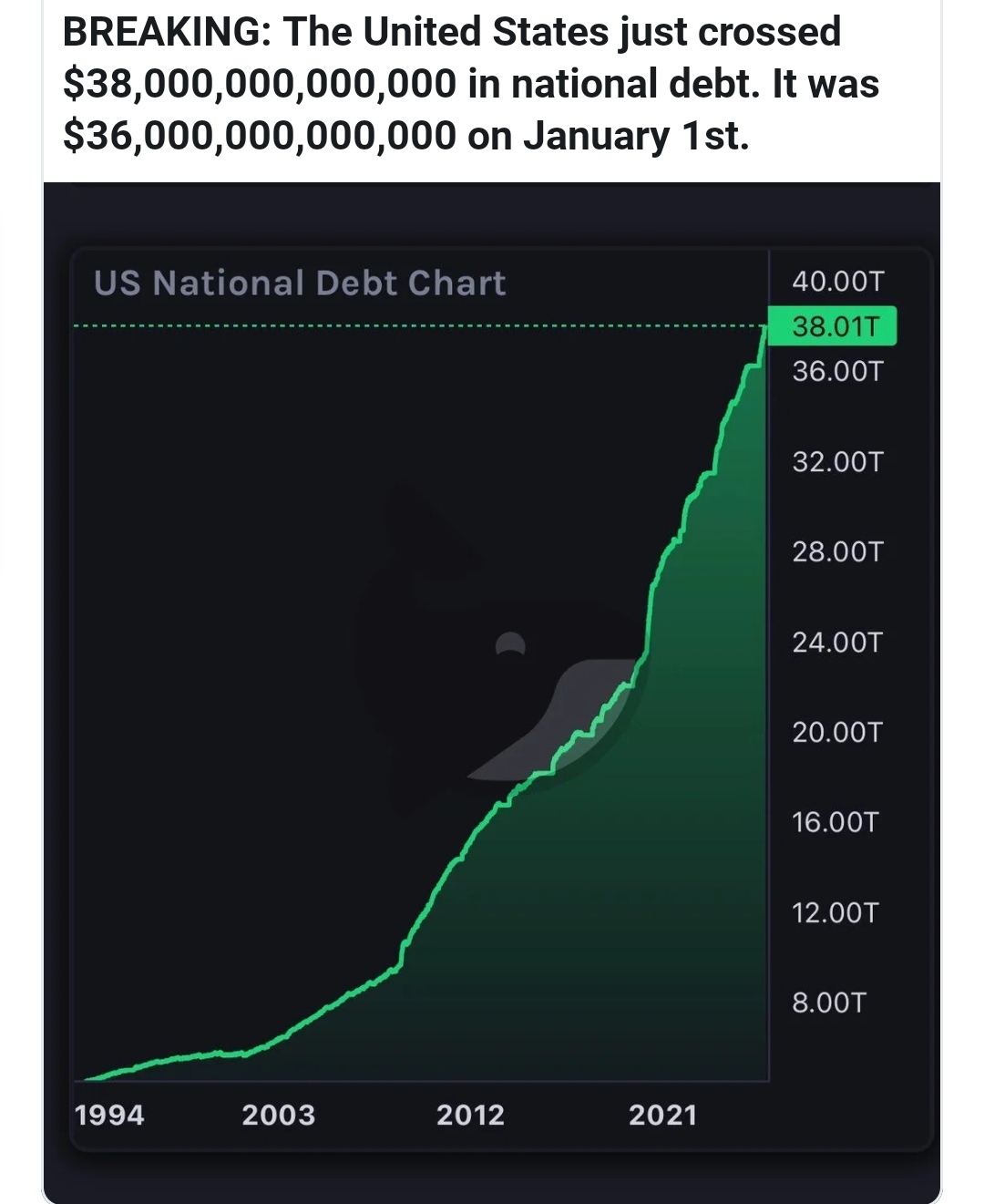Click the 36.00T axis label
Image resolution: width=984 pixels, height=1204 pixels.
[837, 371]
